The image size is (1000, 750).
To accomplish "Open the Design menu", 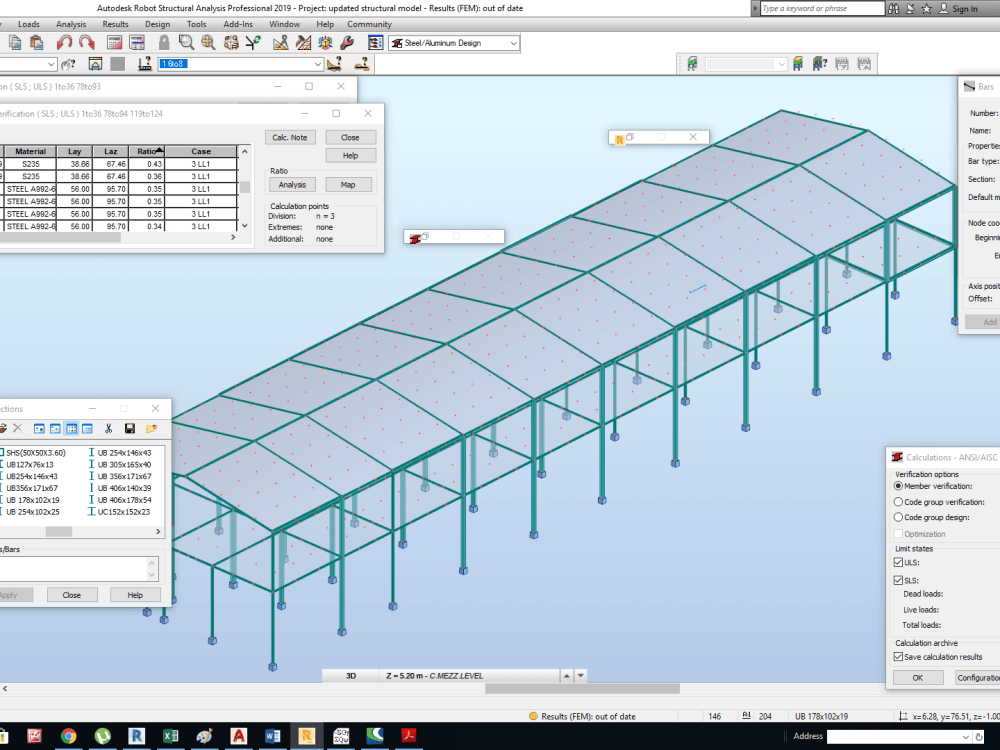I will (157, 24).
